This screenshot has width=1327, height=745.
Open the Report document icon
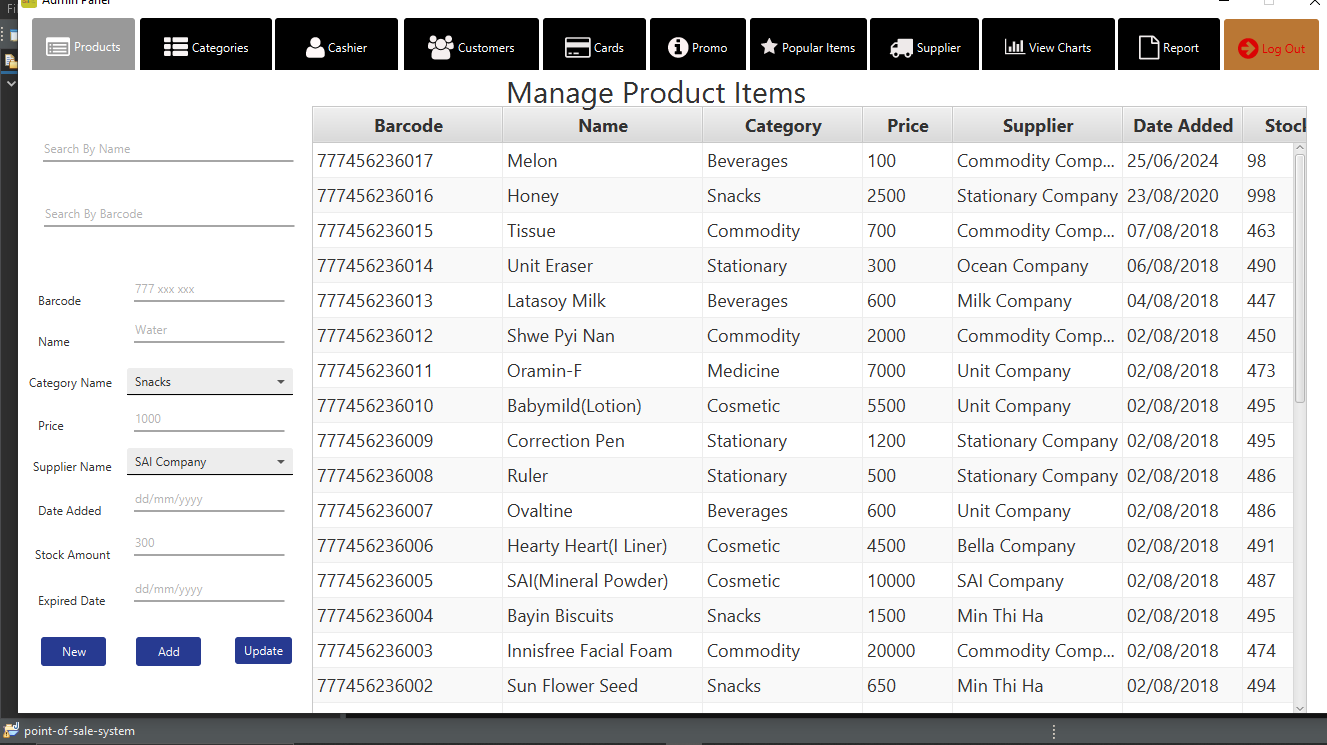click(x=1149, y=47)
